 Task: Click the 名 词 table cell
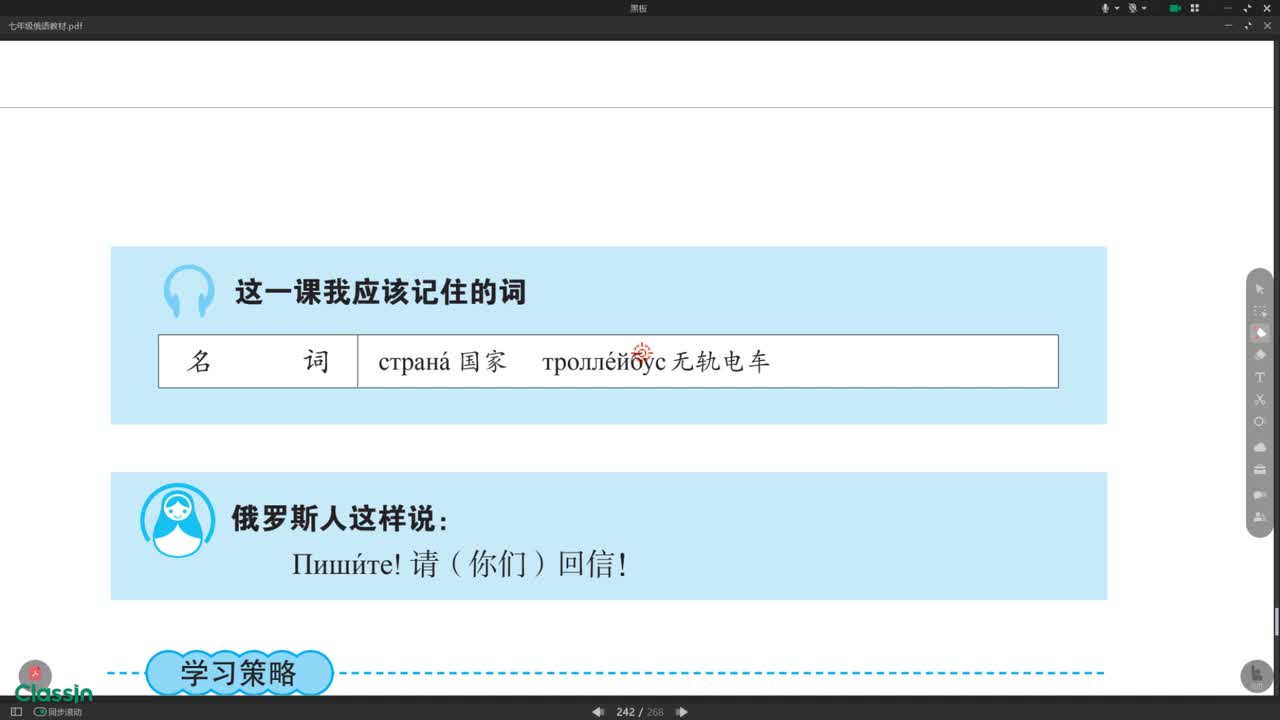tap(258, 361)
